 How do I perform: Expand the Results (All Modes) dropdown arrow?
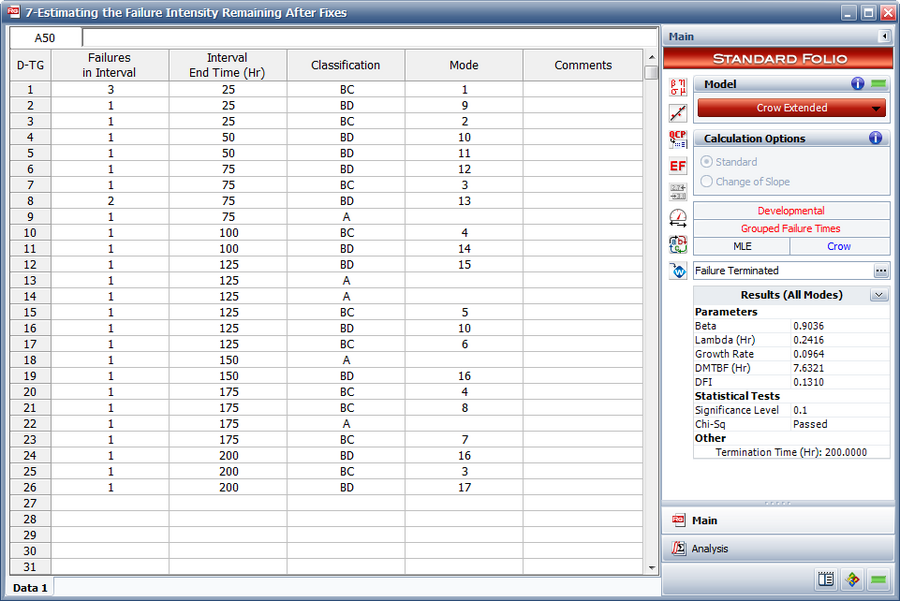tap(878, 295)
